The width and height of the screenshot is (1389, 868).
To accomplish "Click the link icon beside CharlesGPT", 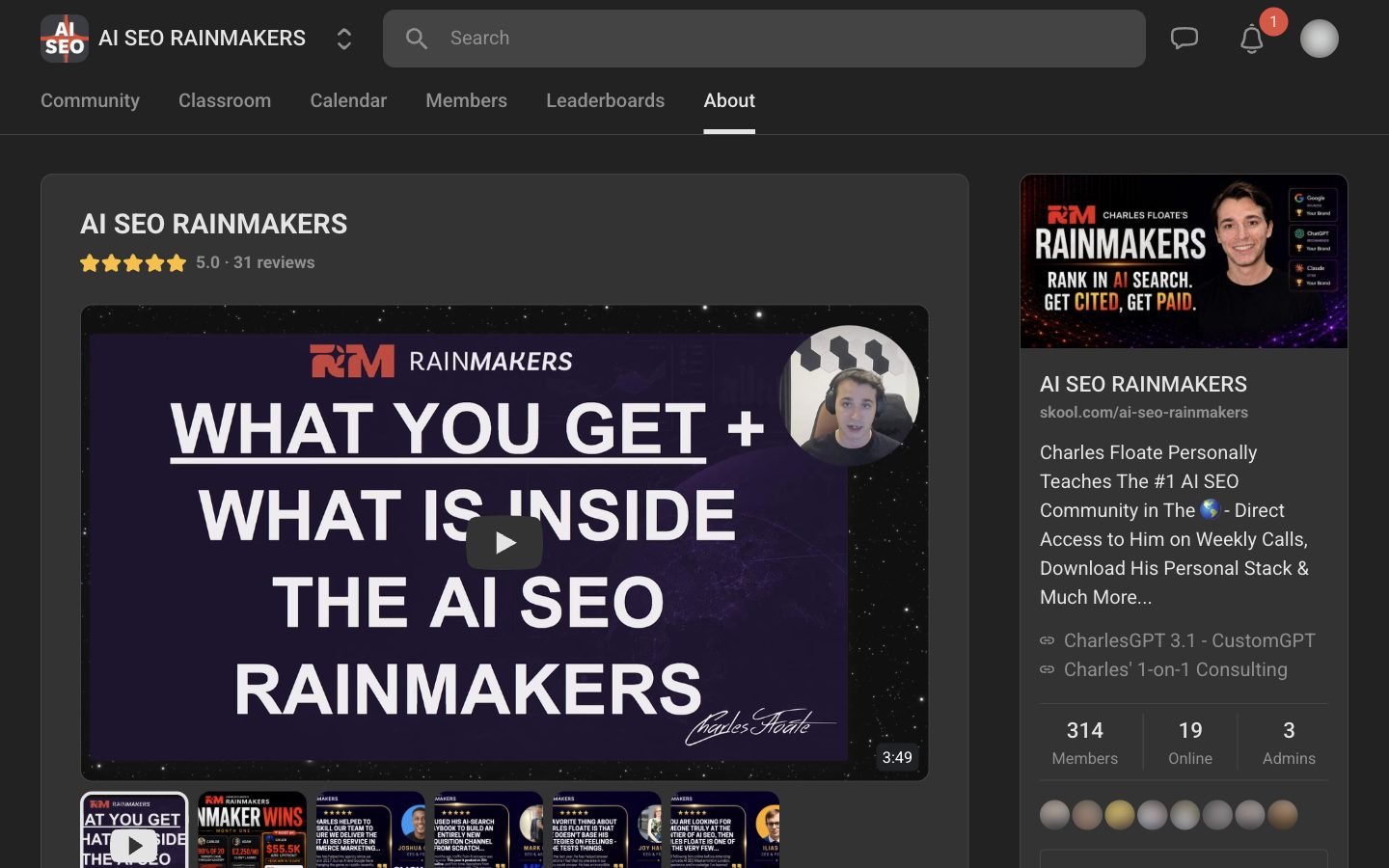I will pos(1047,640).
